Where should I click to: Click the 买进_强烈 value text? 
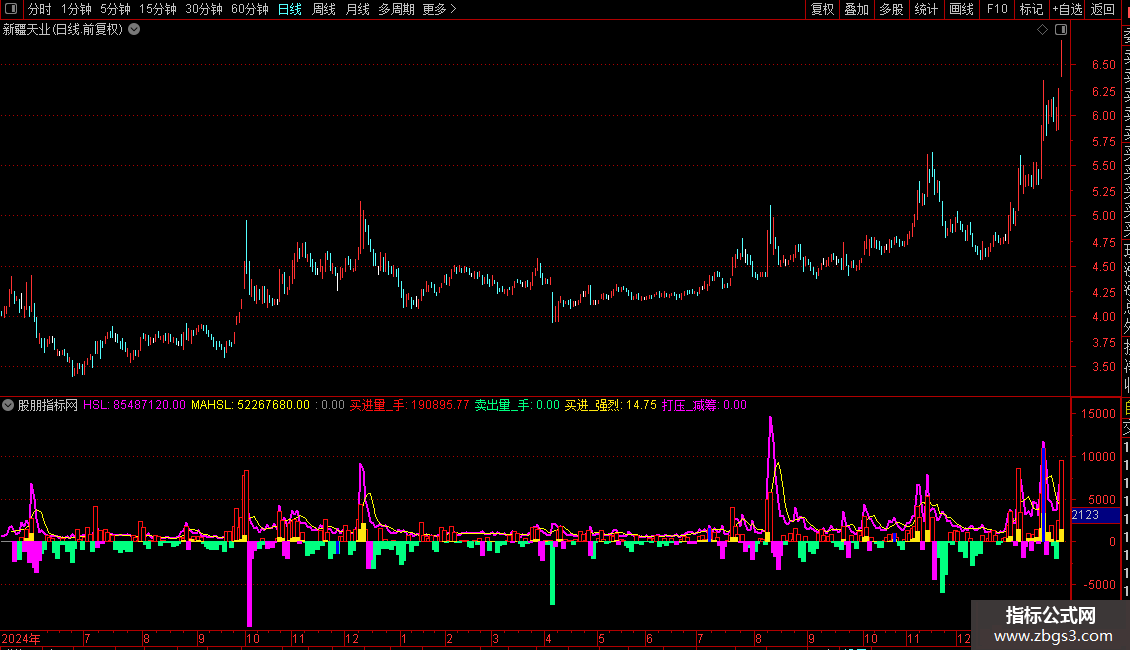pos(610,405)
